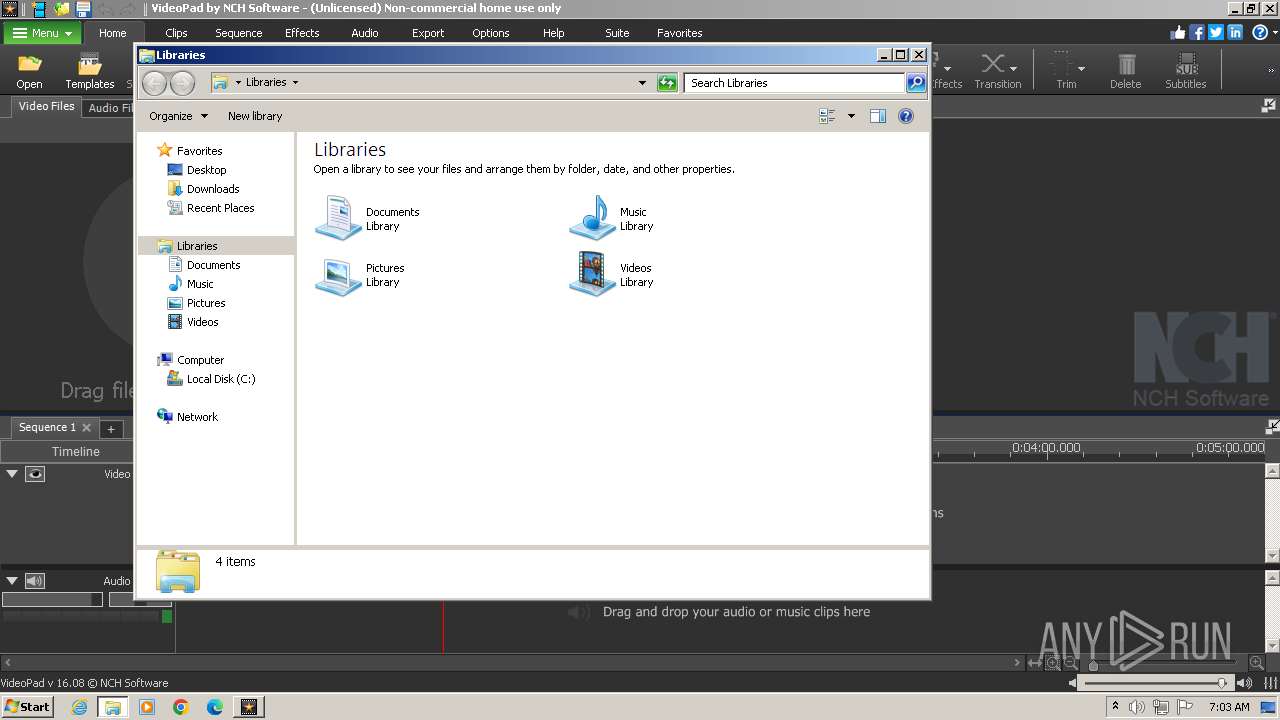Image resolution: width=1280 pixels, height=720 pixels.
Task: Click the Delete trash icon in VideoPad
Action: [1125, 72]
